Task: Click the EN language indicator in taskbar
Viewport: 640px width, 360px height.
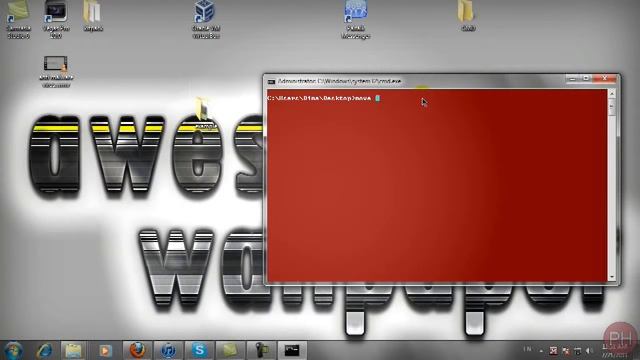Action: click(527, 349)
